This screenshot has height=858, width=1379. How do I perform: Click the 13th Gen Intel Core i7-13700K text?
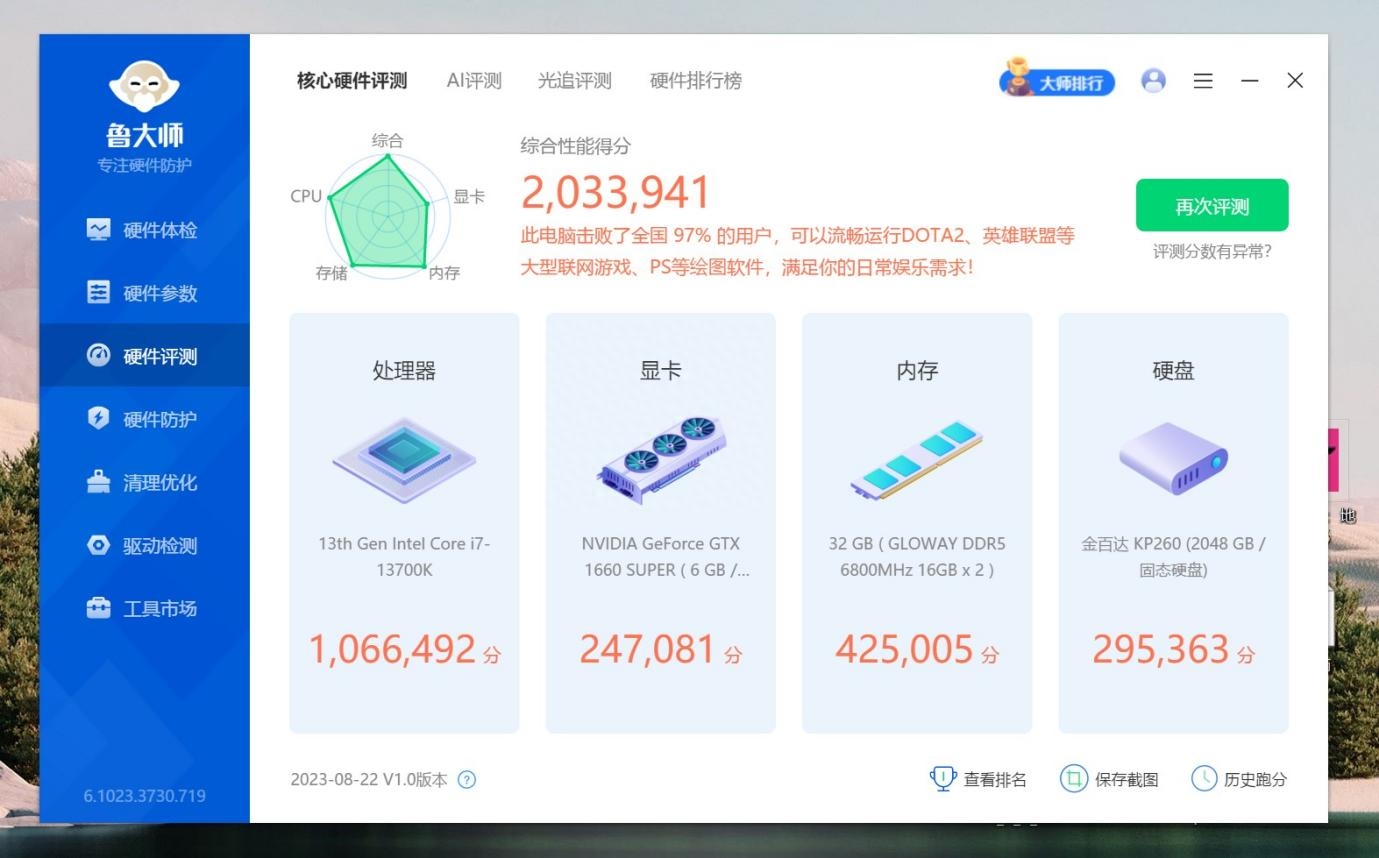point(404,557)
